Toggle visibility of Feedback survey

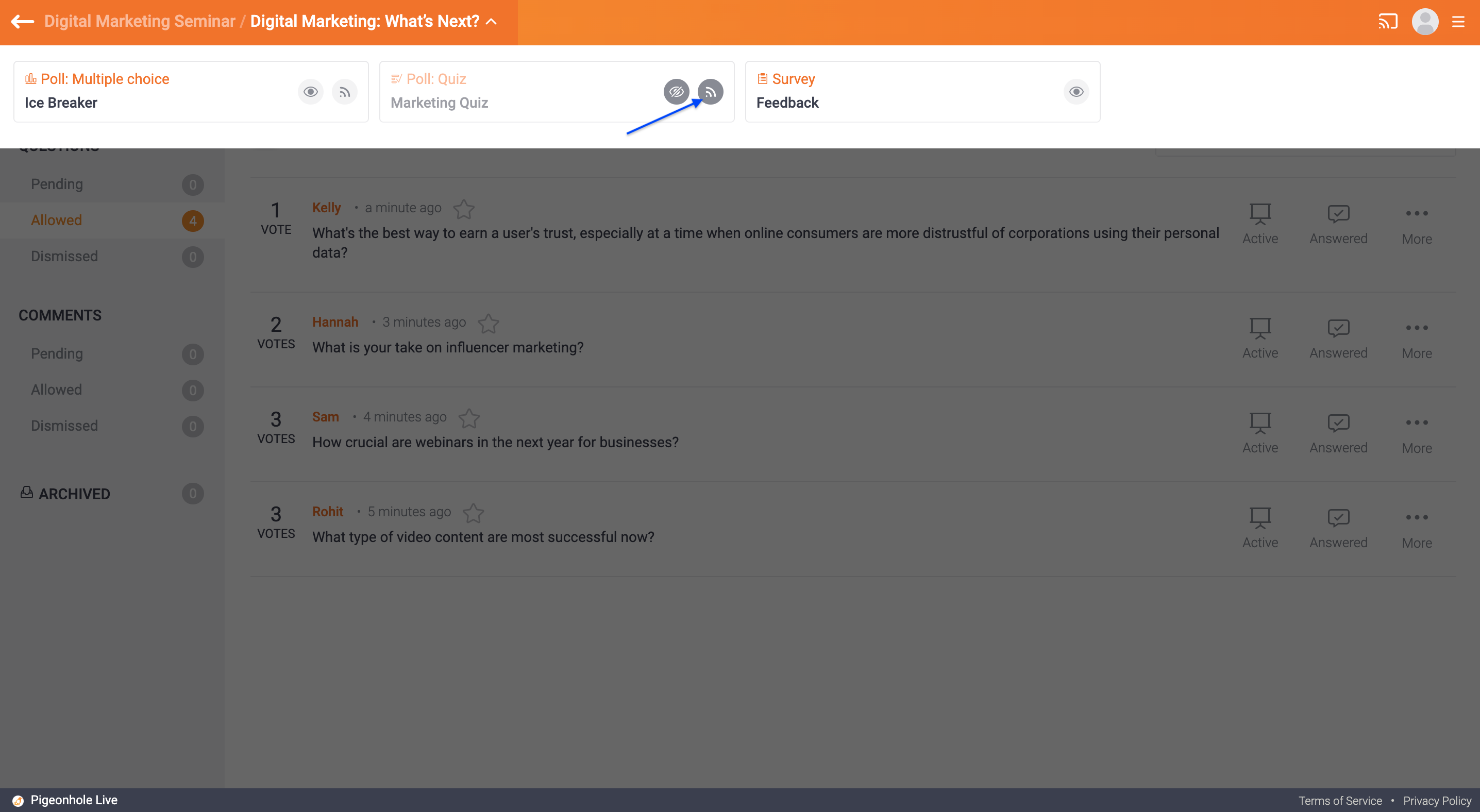coord(1076,92)
